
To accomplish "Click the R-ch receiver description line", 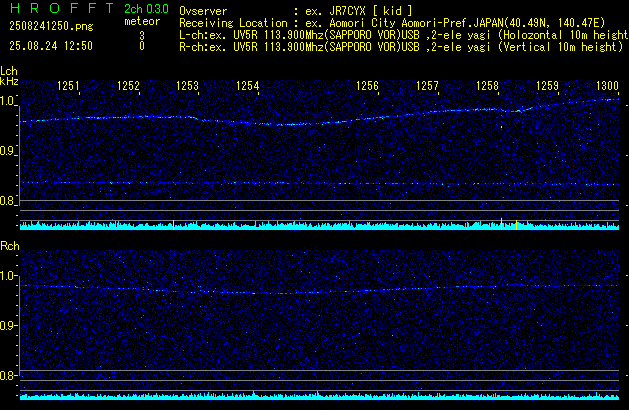I will pyautogui.click(x=401, y=47).
